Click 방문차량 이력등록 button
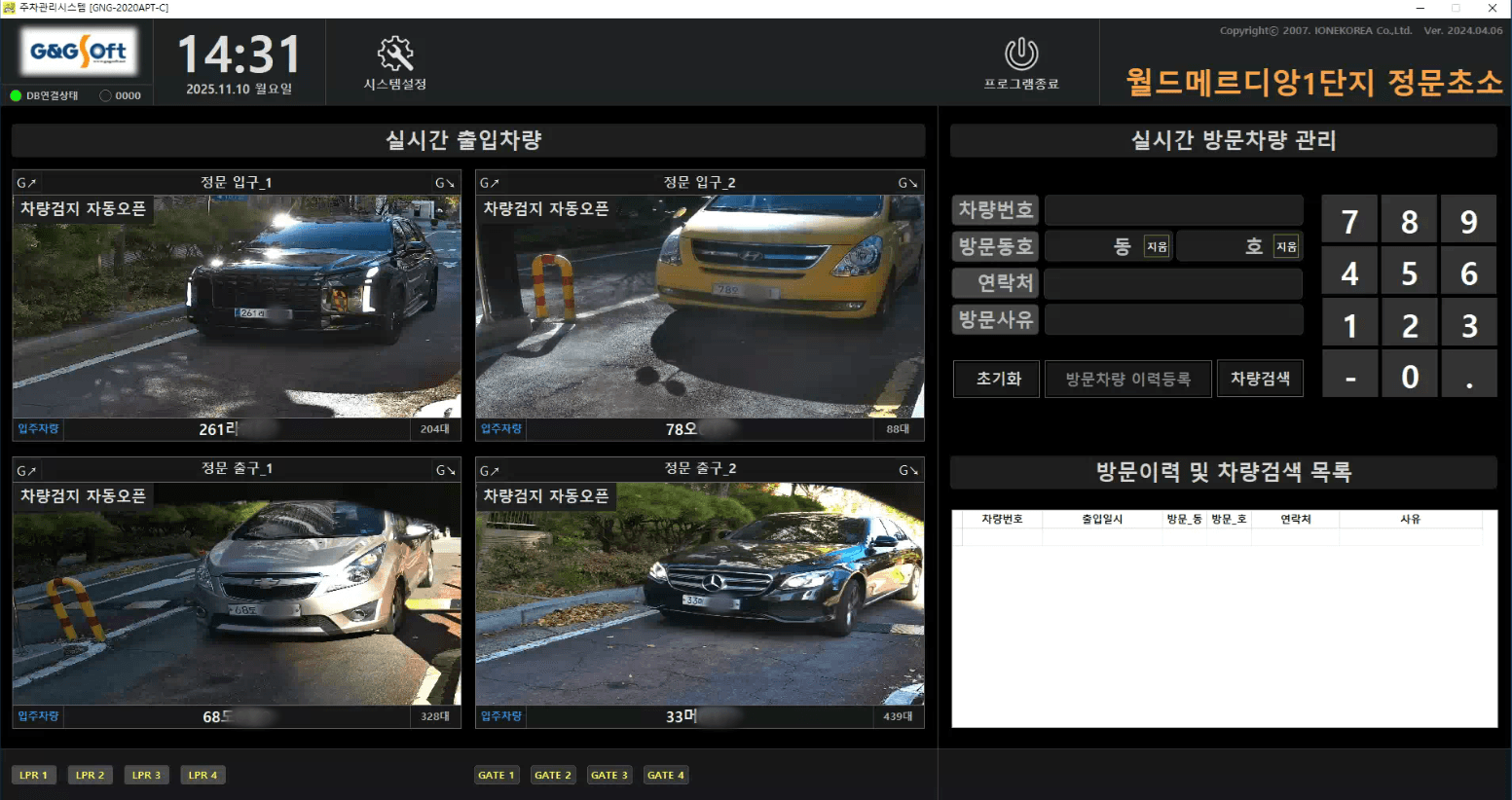The width and height of the screenshot is (1512, 800). pos(1127,379)
